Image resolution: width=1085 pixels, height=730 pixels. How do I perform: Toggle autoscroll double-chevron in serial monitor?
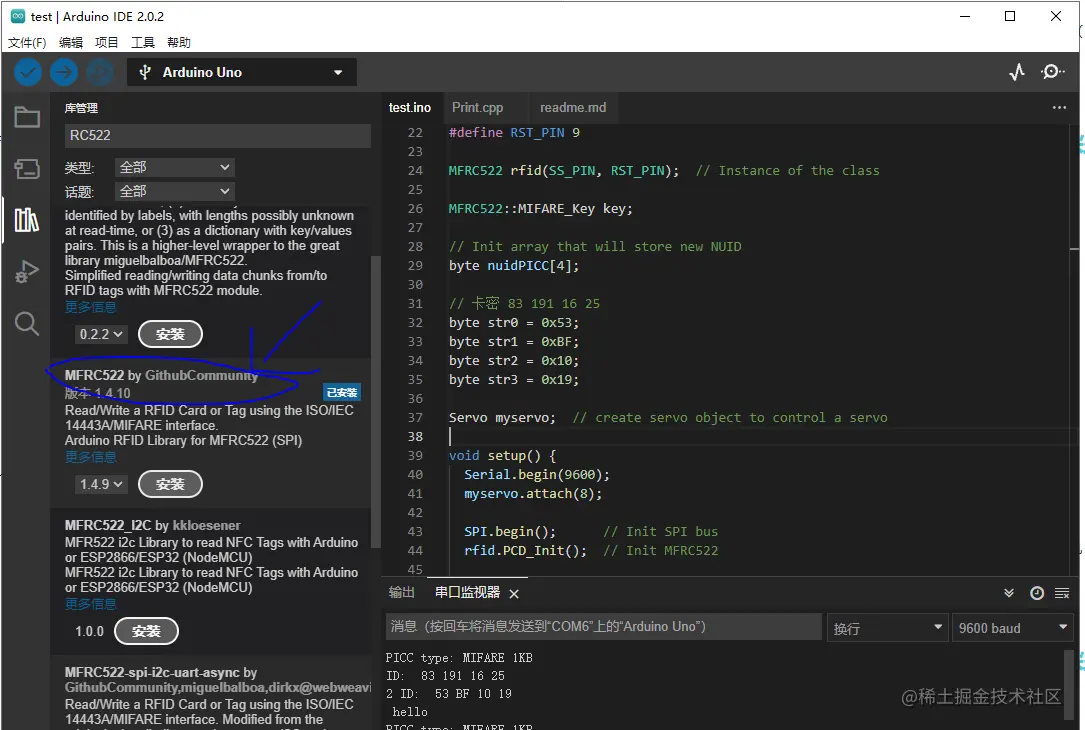point(1009,593)
